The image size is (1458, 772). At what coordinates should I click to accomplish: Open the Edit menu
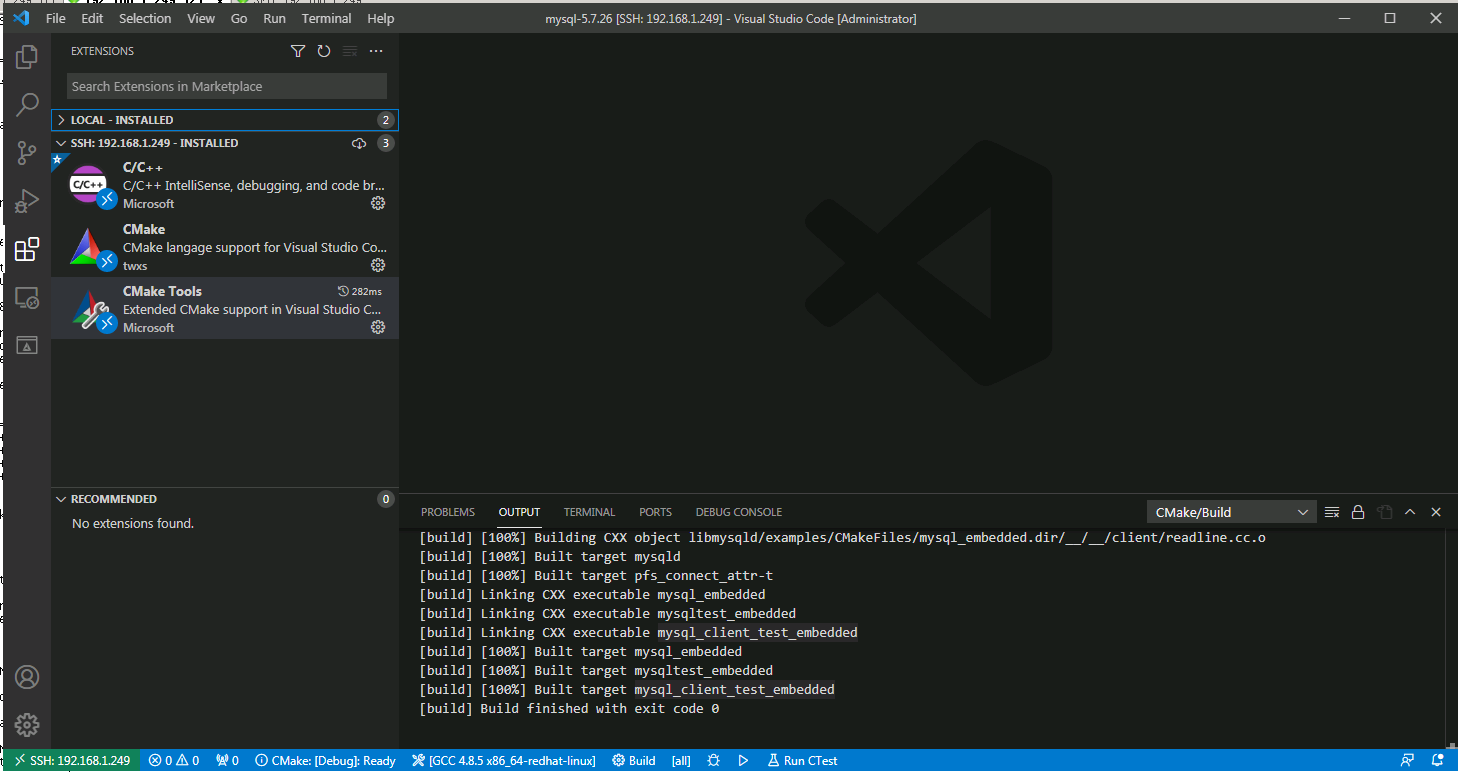coord(92,18)
